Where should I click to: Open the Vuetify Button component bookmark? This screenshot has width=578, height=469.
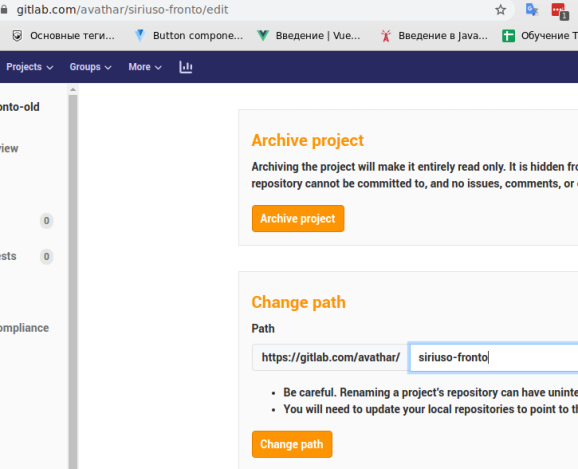(188, 35)
